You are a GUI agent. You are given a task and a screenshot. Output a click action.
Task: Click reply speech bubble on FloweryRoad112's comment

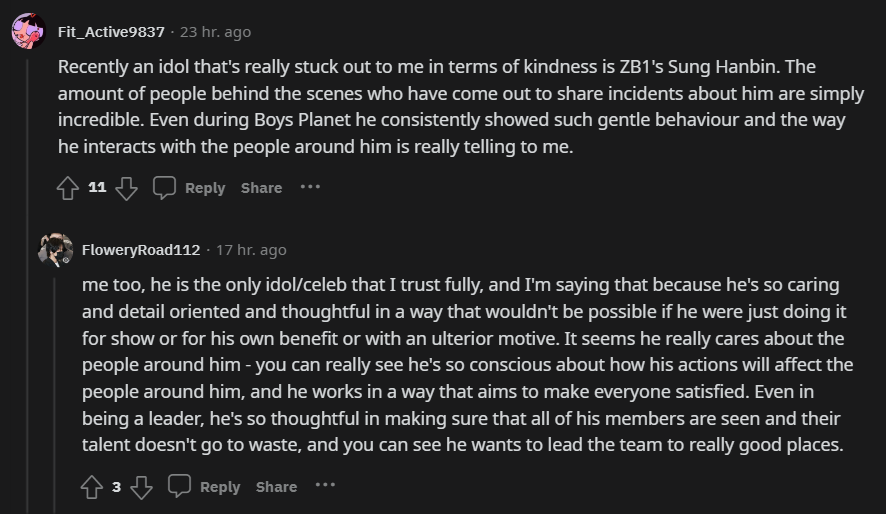pyautogui.click(x=179, y=487)
